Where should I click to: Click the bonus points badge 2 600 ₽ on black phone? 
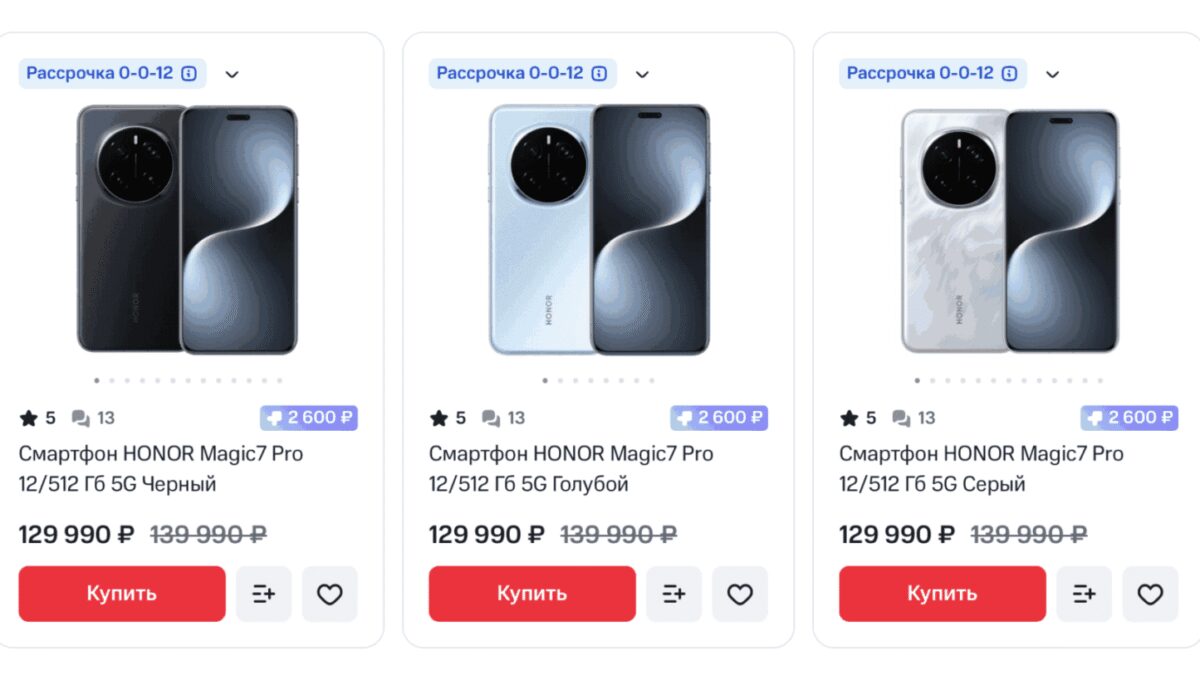tap(309, 418)
